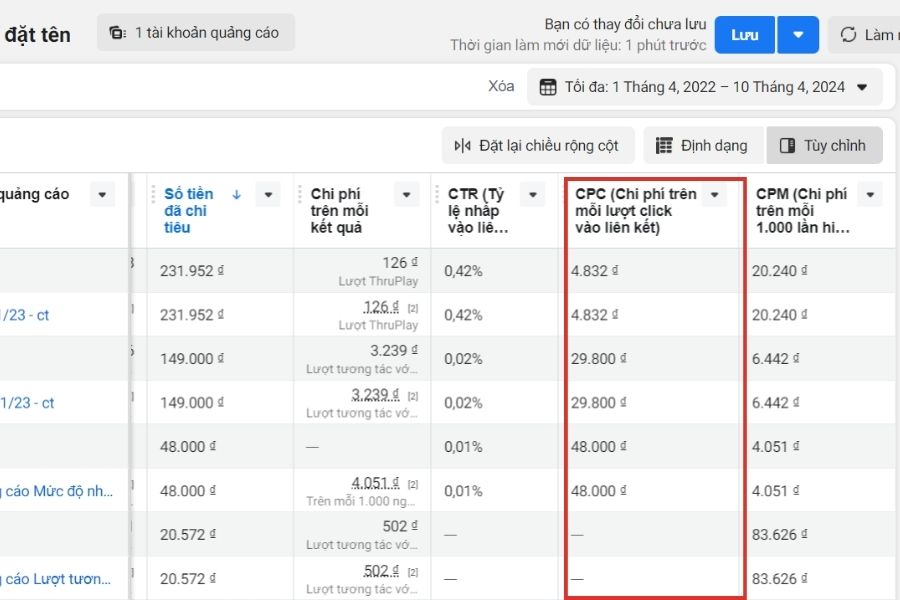Click the first 0,42% CTR cell
900x600 pixels.
(463, 271)
